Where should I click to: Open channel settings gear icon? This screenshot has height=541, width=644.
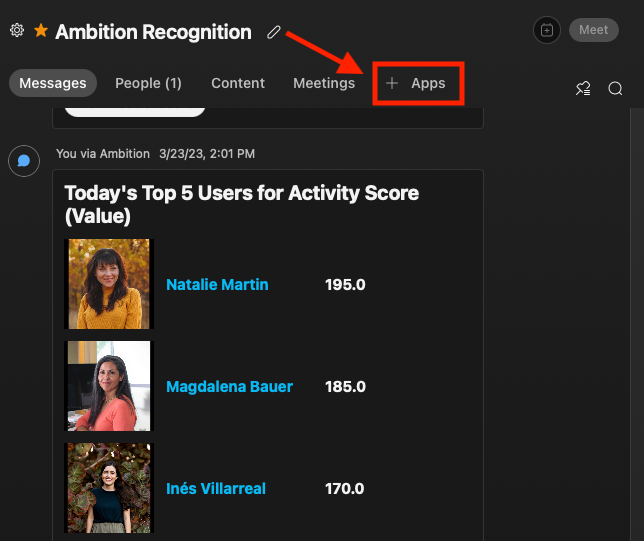pos(17,31)
